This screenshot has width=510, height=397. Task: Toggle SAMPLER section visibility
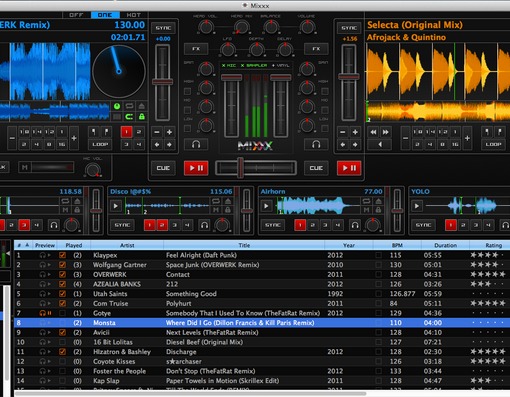tap(254, 65)
